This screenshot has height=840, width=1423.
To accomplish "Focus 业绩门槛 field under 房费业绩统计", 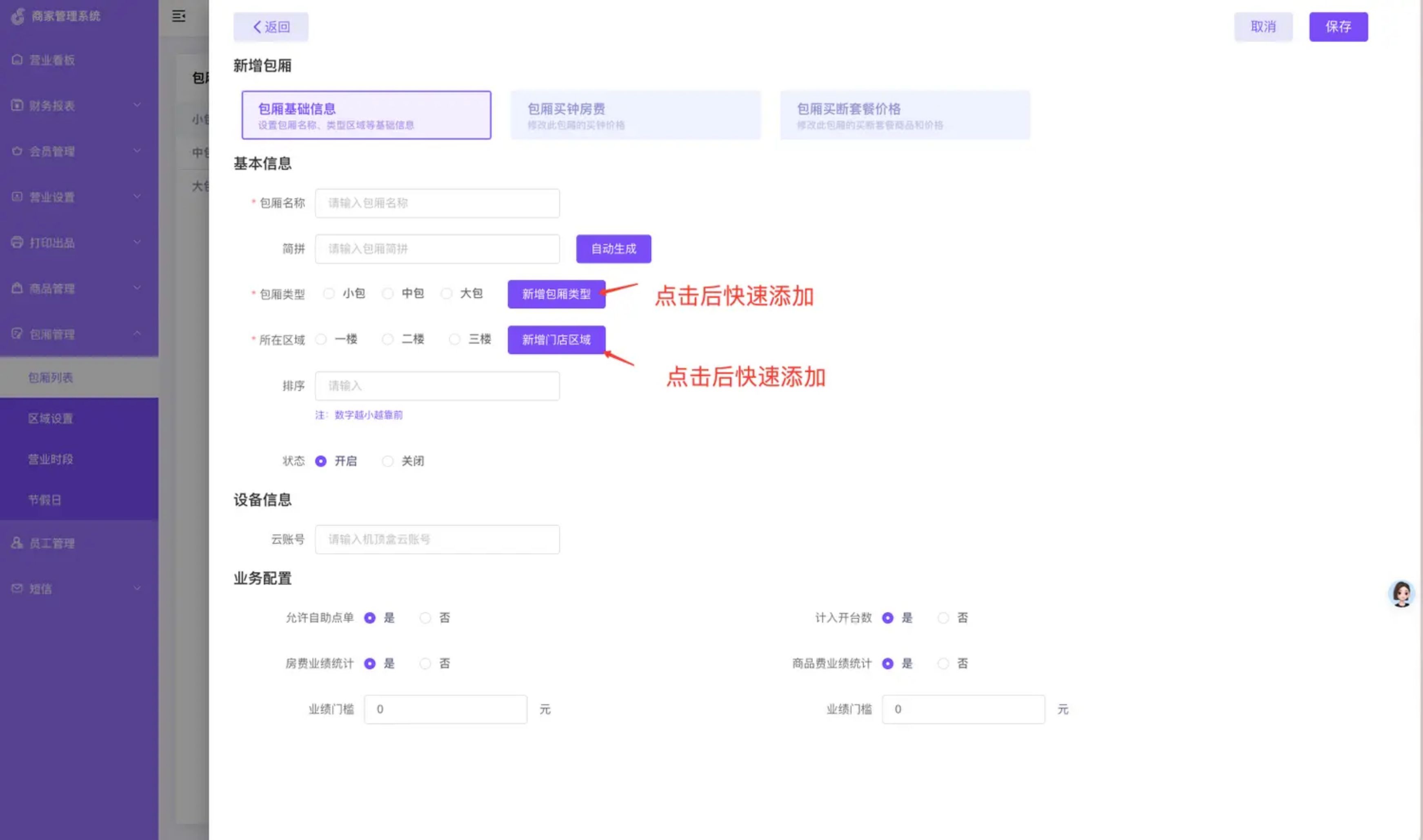I will (445, 709).
